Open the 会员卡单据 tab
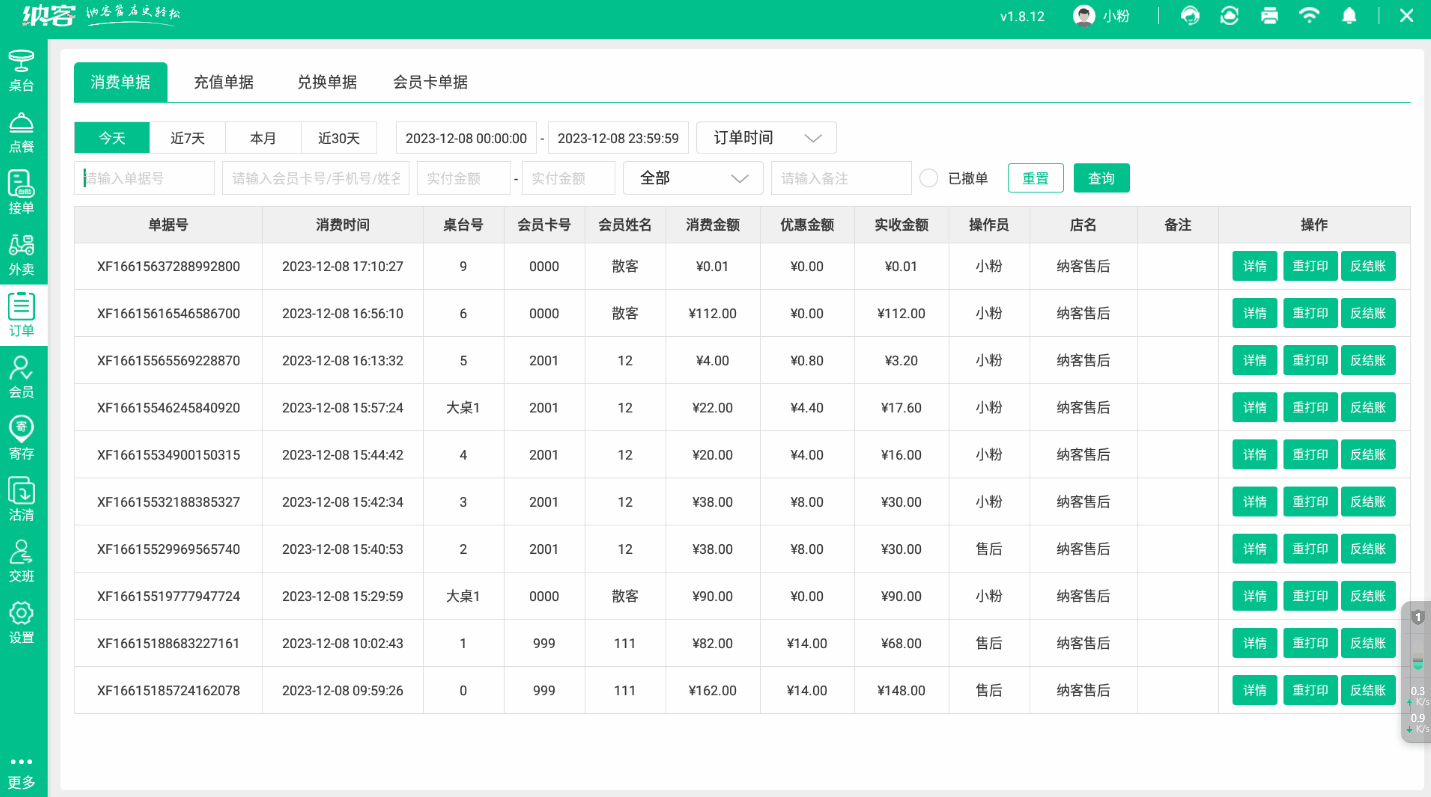The height and width of the screenshot is (797, 1431). pos(430,82)
